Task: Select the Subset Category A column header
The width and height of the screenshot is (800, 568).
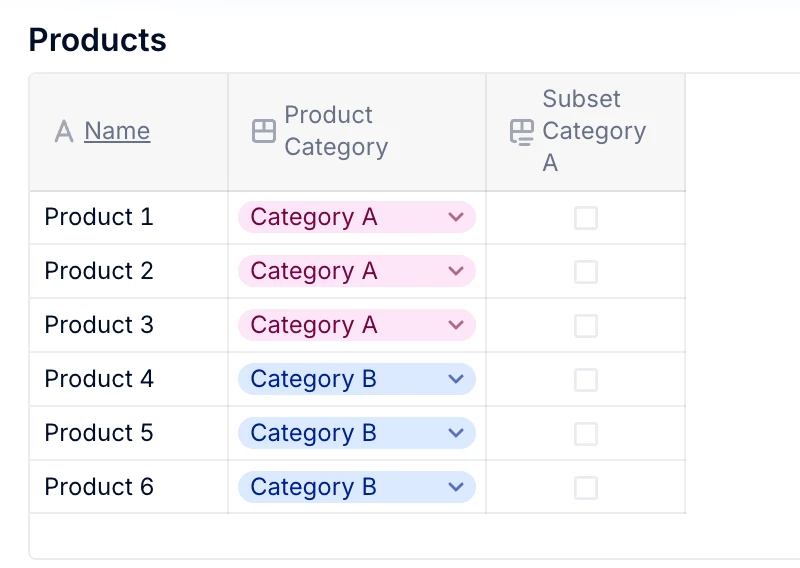Action: pos(594,131)
